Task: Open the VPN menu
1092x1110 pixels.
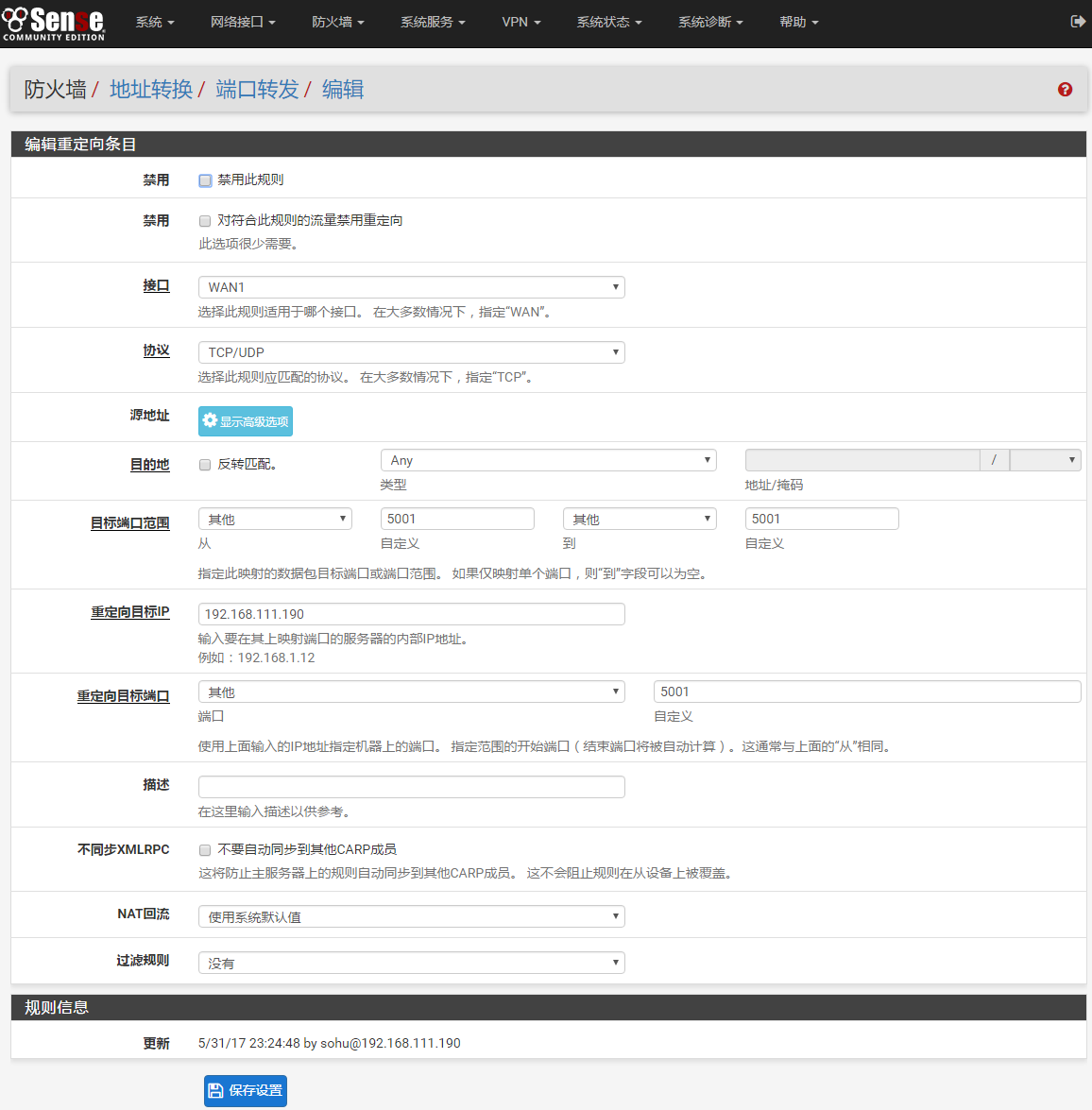Action: pos(520,22)
